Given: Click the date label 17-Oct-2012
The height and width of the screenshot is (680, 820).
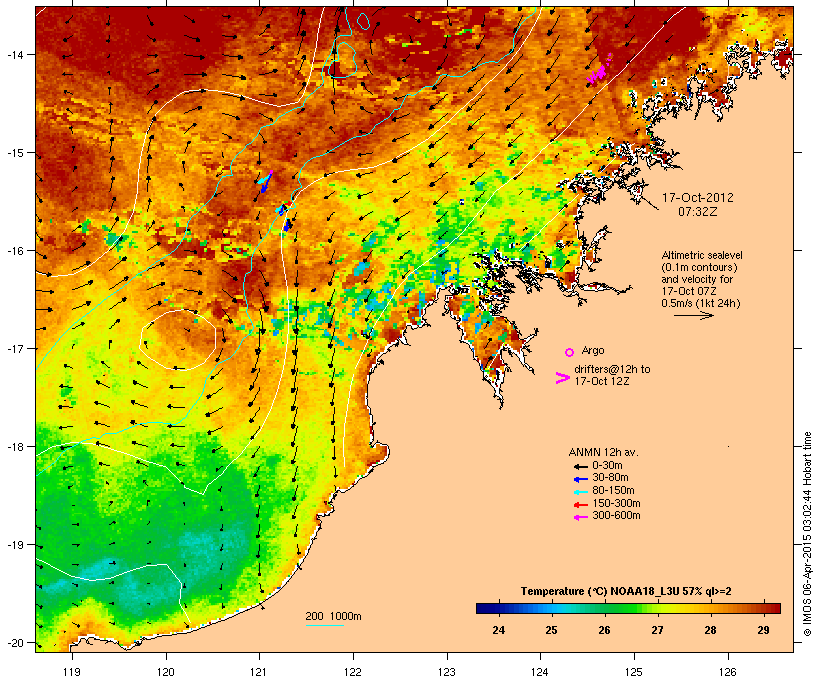Looking at the screenshot, I should point(698,198).
